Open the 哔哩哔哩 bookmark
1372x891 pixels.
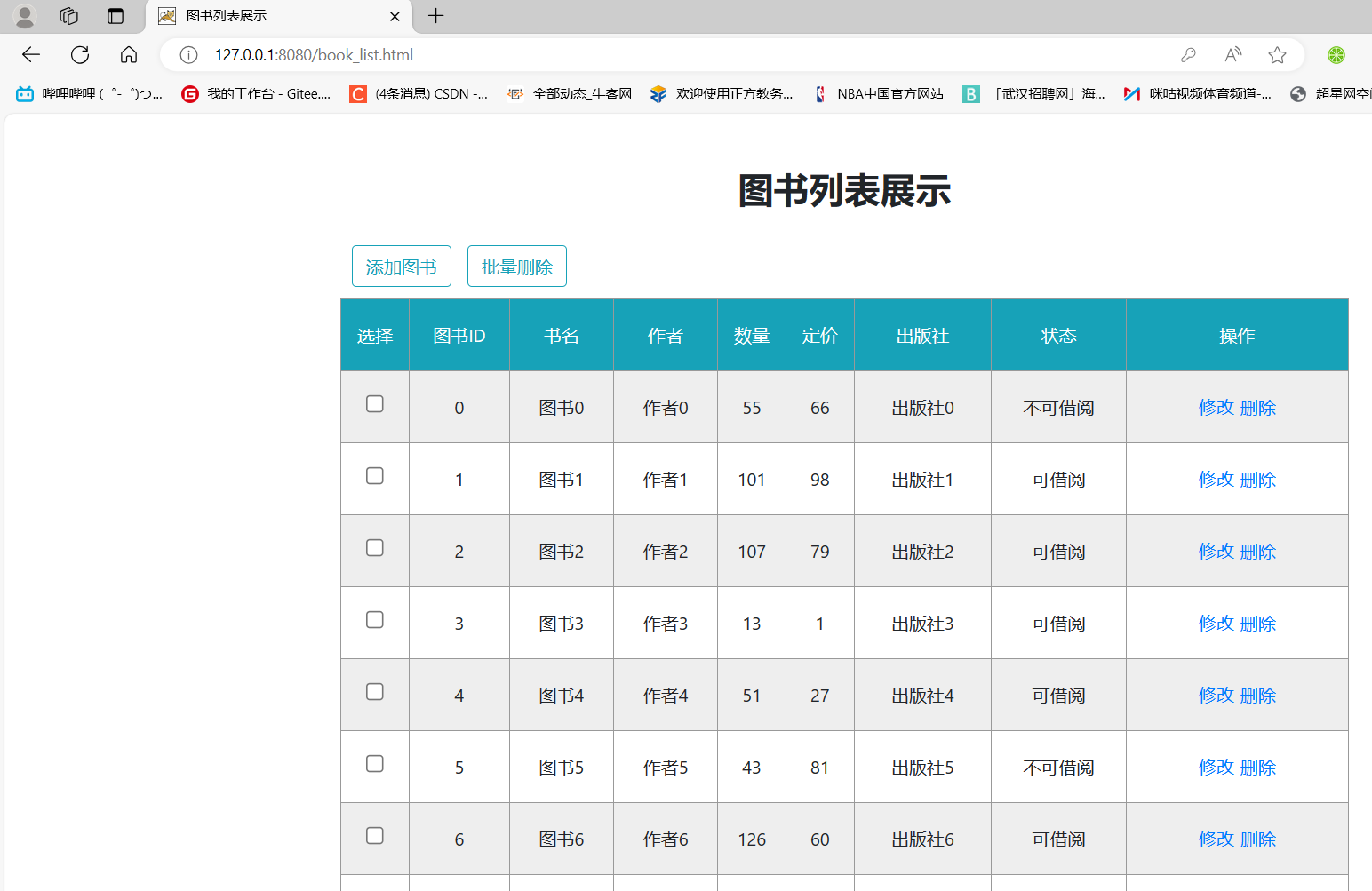click(90, 94)
